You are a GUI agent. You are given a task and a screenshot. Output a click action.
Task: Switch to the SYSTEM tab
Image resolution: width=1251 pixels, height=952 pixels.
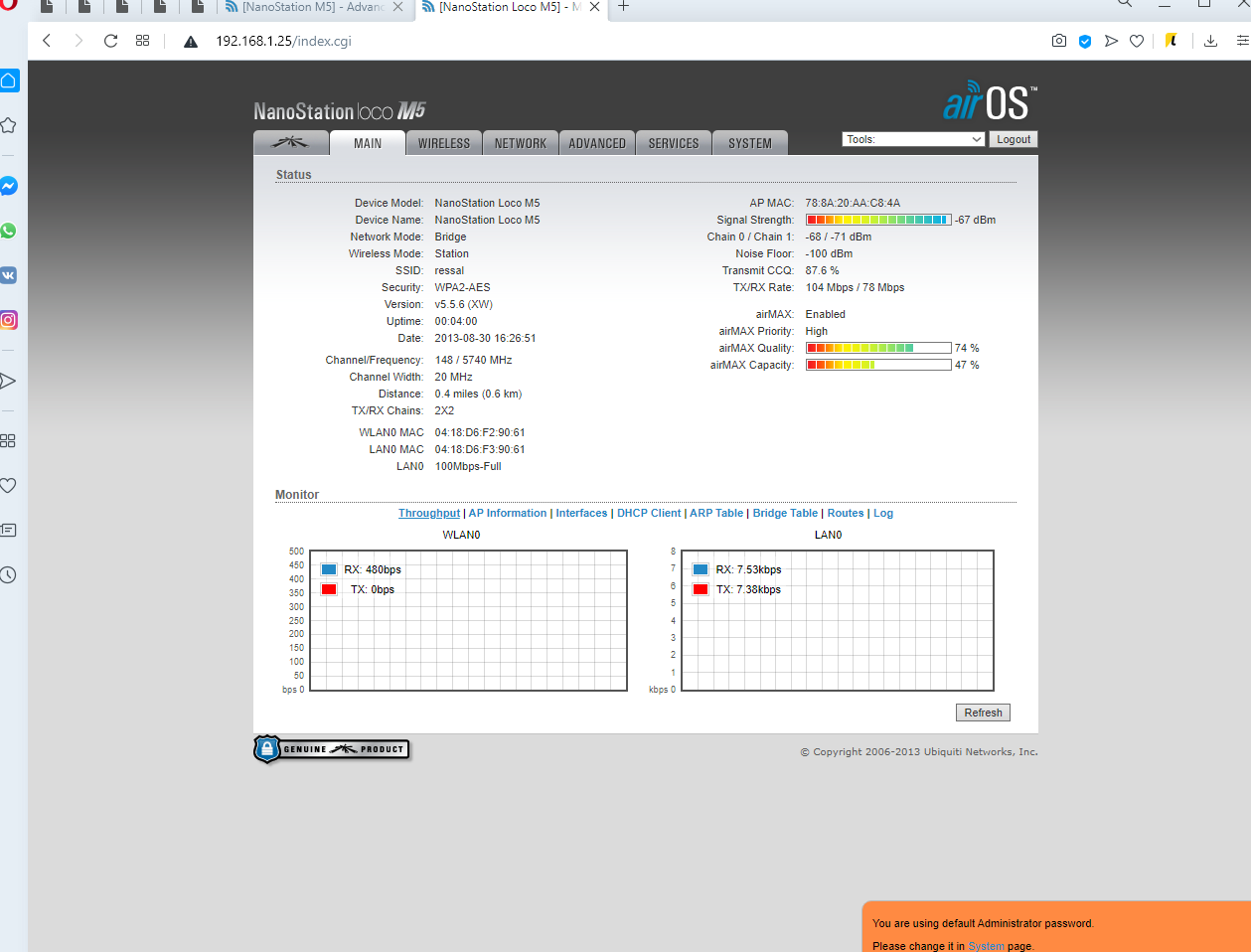click(x=750, y=143)
